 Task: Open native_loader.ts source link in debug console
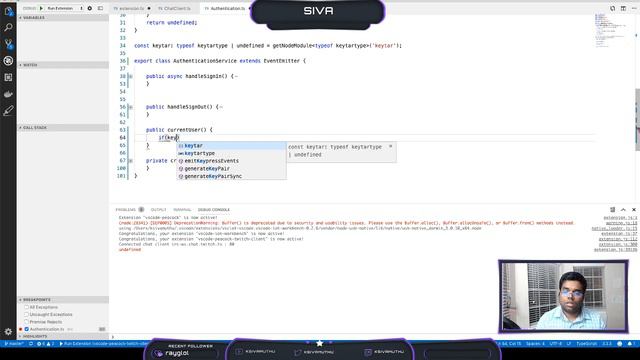[x=614, y=229]
